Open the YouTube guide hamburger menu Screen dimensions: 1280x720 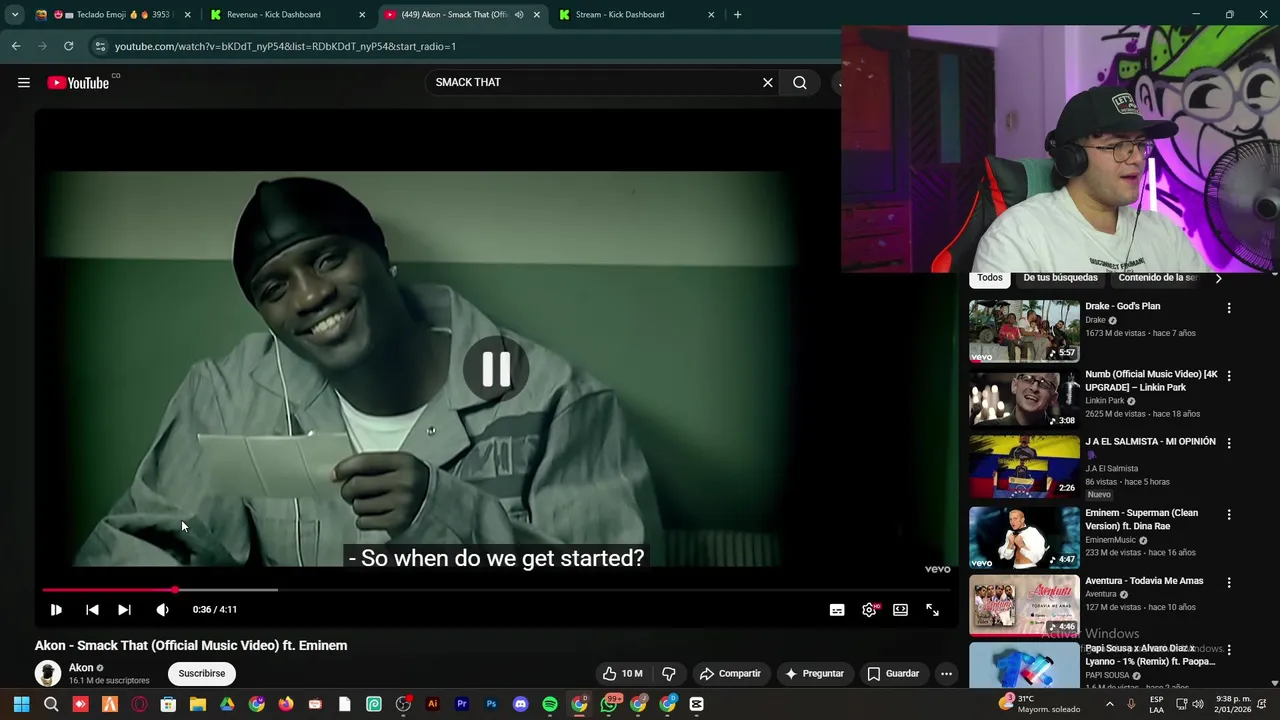click(x=24, y=83)
